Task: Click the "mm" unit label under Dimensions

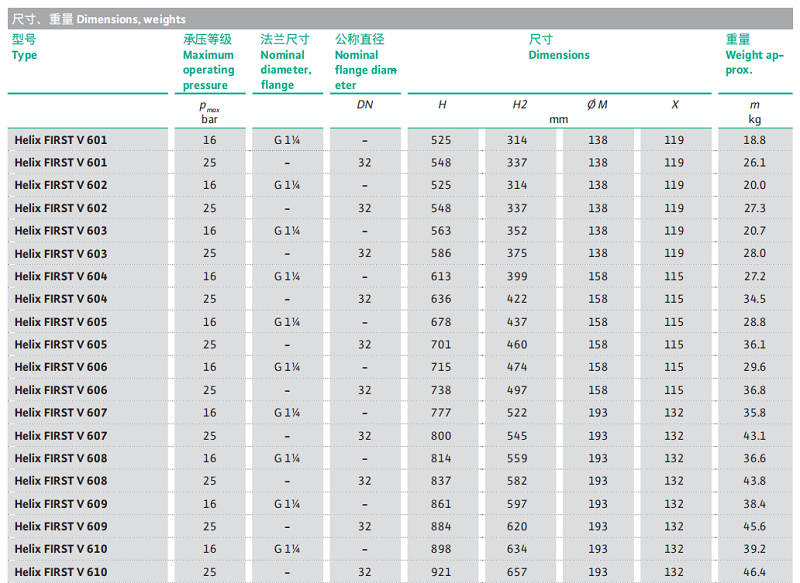Action: point(559,119)
